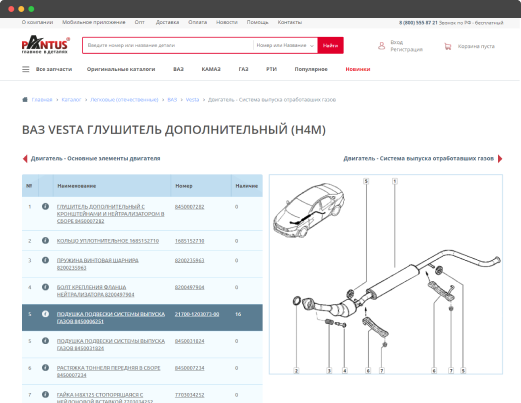Open the hamburger menu icon beside Все запчасти

pos(26,69)
